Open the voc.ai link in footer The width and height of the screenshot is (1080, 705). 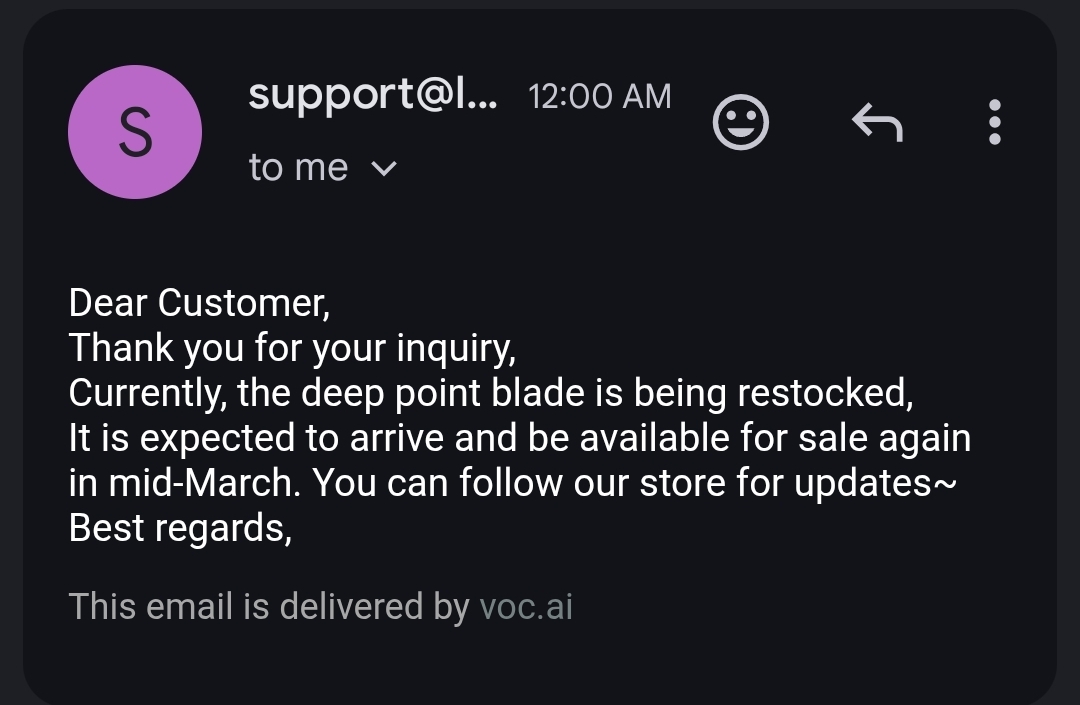coord(526,607)
